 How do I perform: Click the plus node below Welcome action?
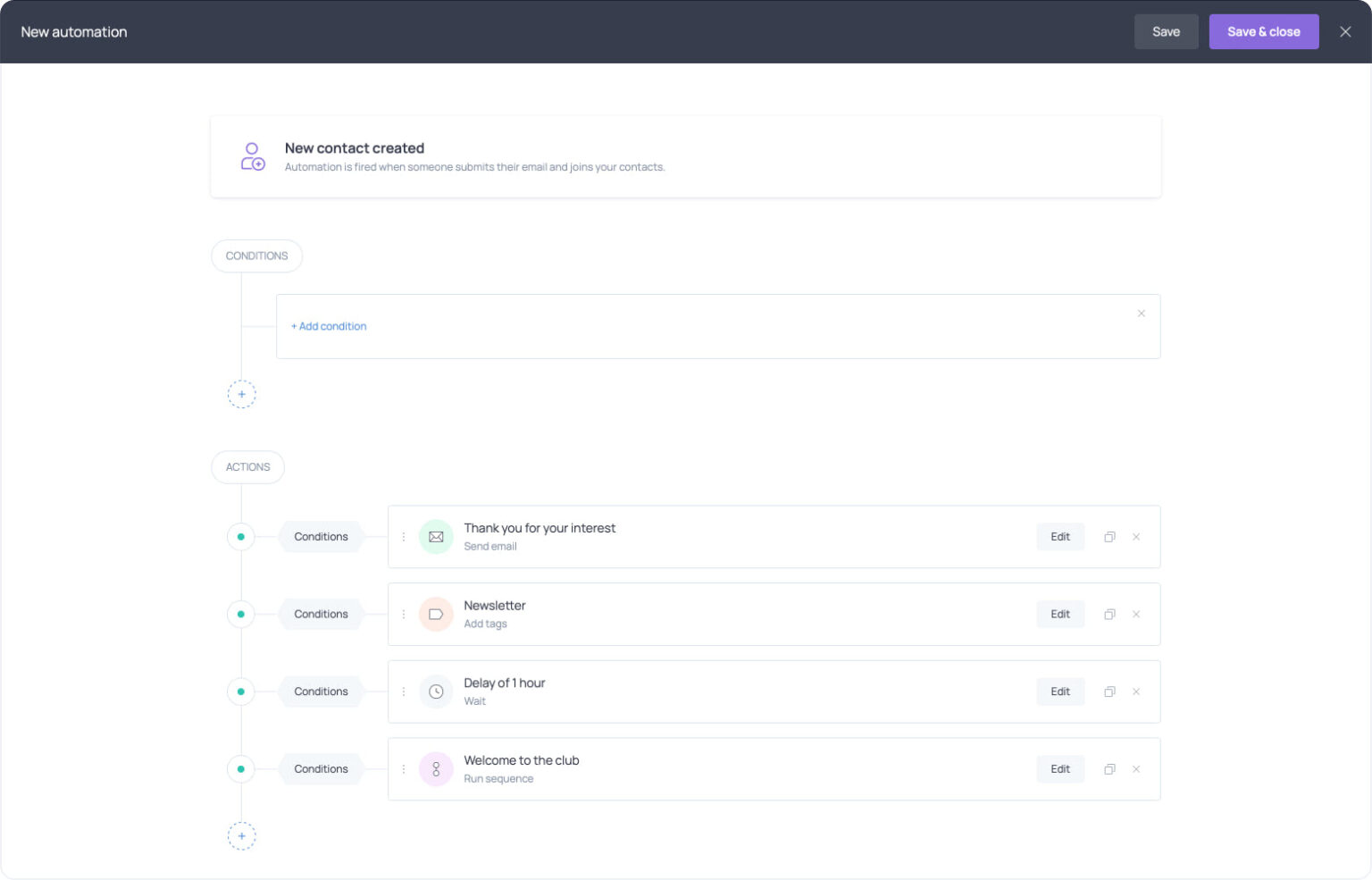[x=241, y=836]
